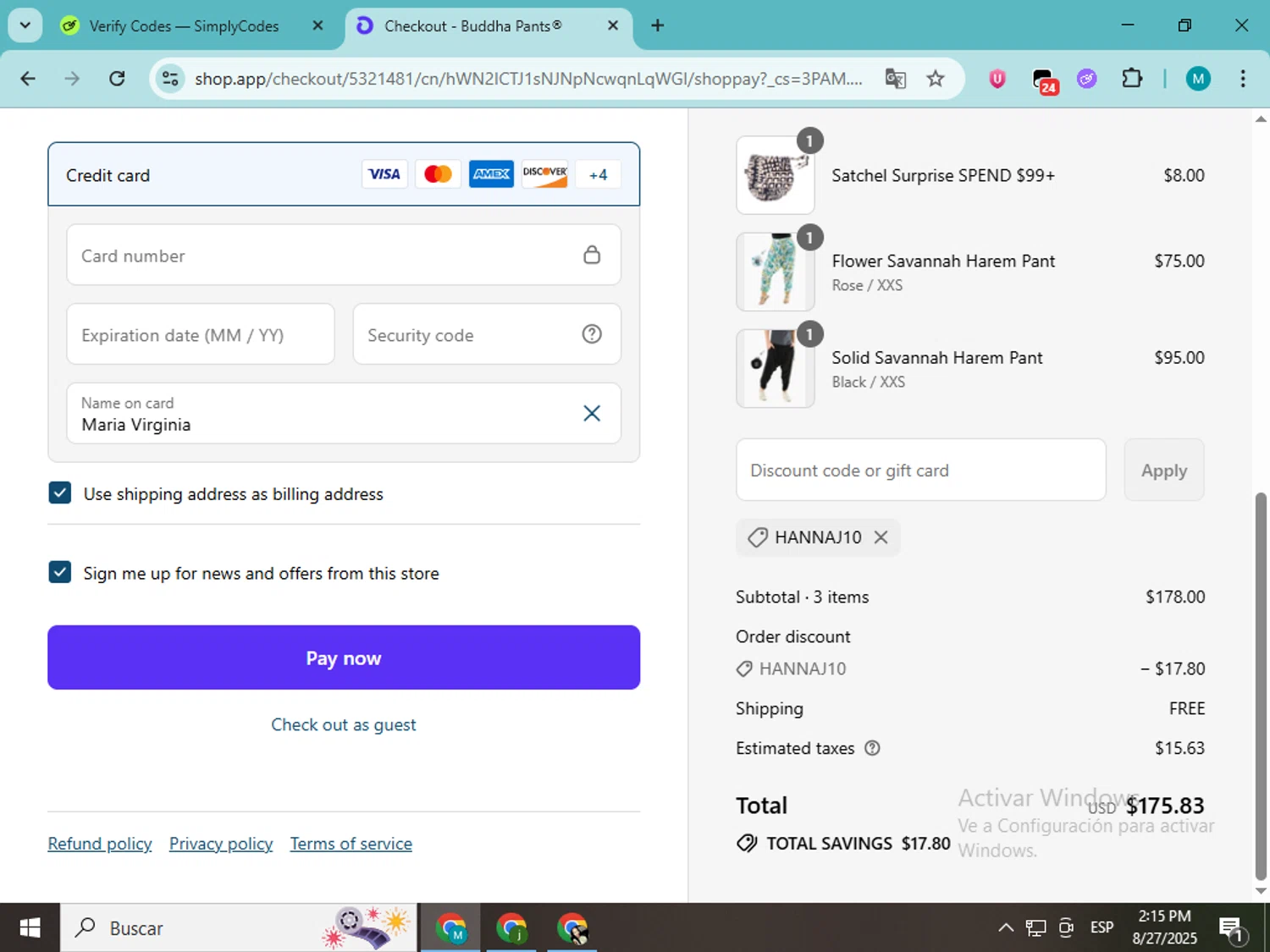
Task: Open the extension with 24 badge
Action: pyautogui.click(x=1045, y=80)
